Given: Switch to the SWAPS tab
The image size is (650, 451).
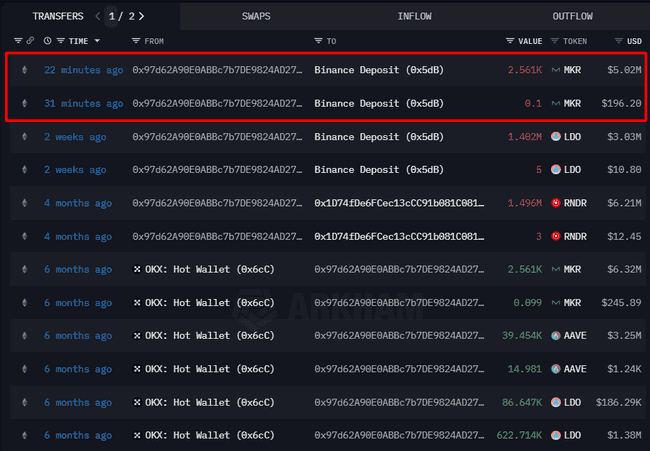Looking at the screenshot, I should tap(257, 16).
